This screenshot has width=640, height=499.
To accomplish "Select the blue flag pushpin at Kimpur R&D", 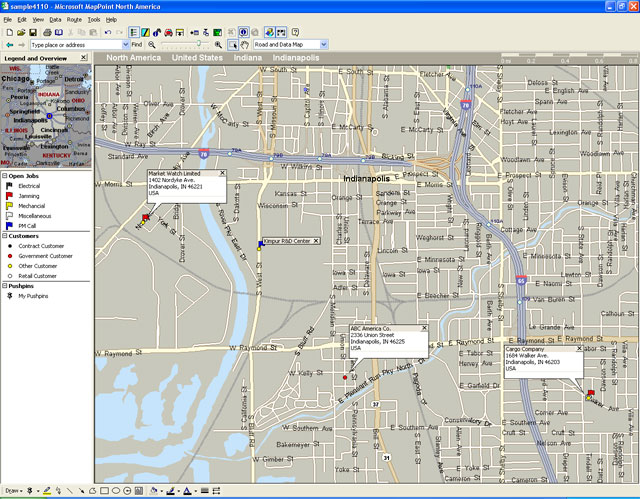I will click(x=261, y=244).
